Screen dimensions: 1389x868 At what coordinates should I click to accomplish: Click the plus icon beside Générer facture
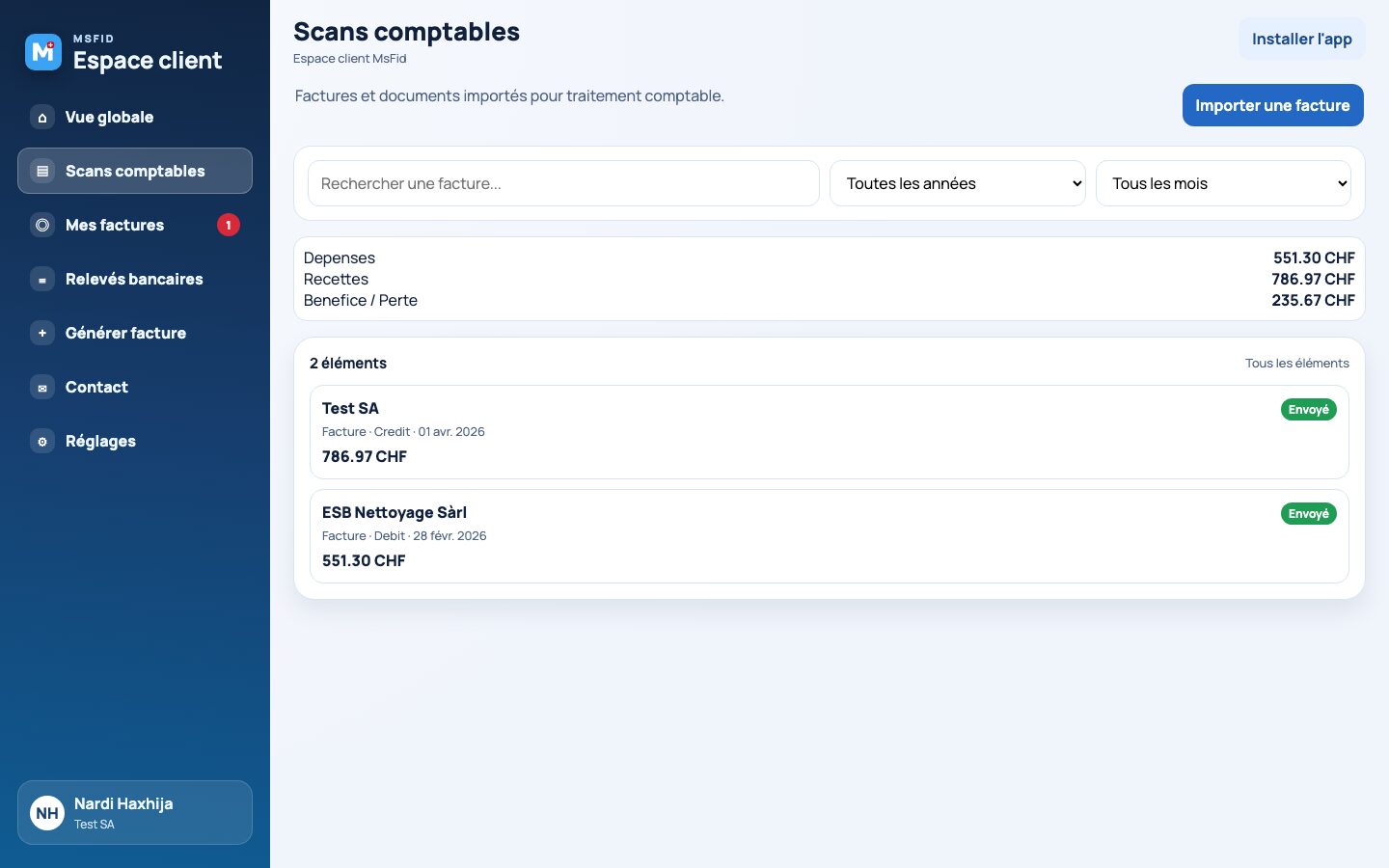coord(42,334)
